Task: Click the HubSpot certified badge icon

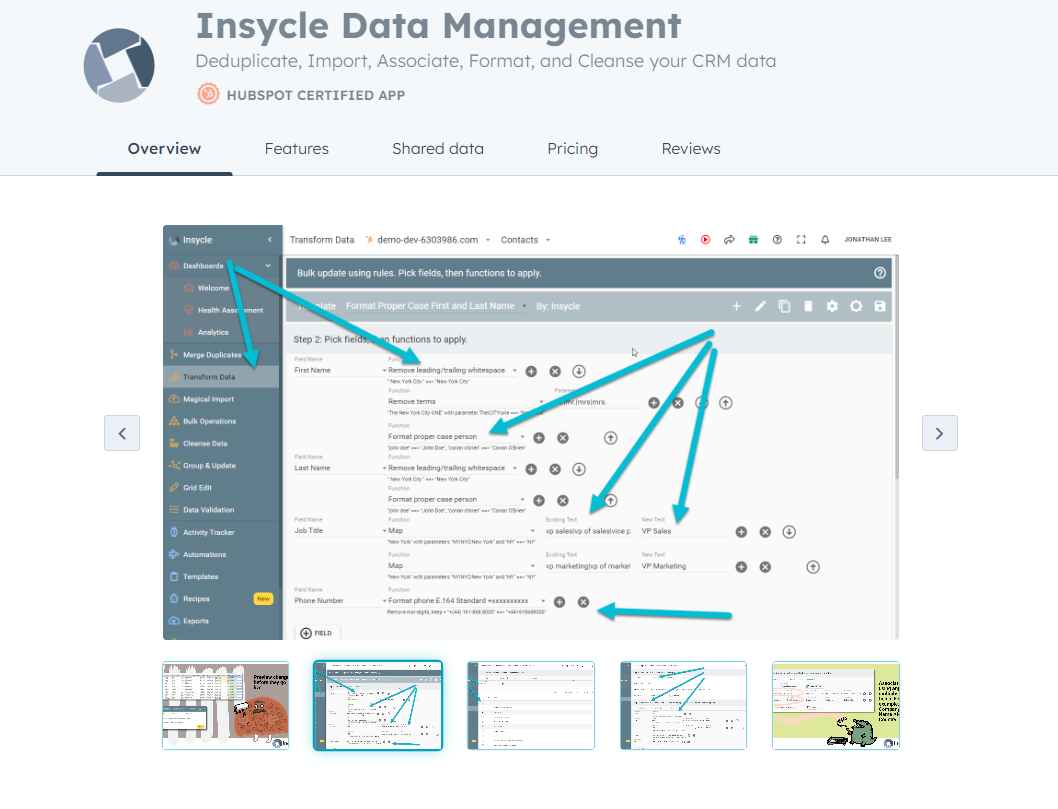Action: tap(208, 94)
